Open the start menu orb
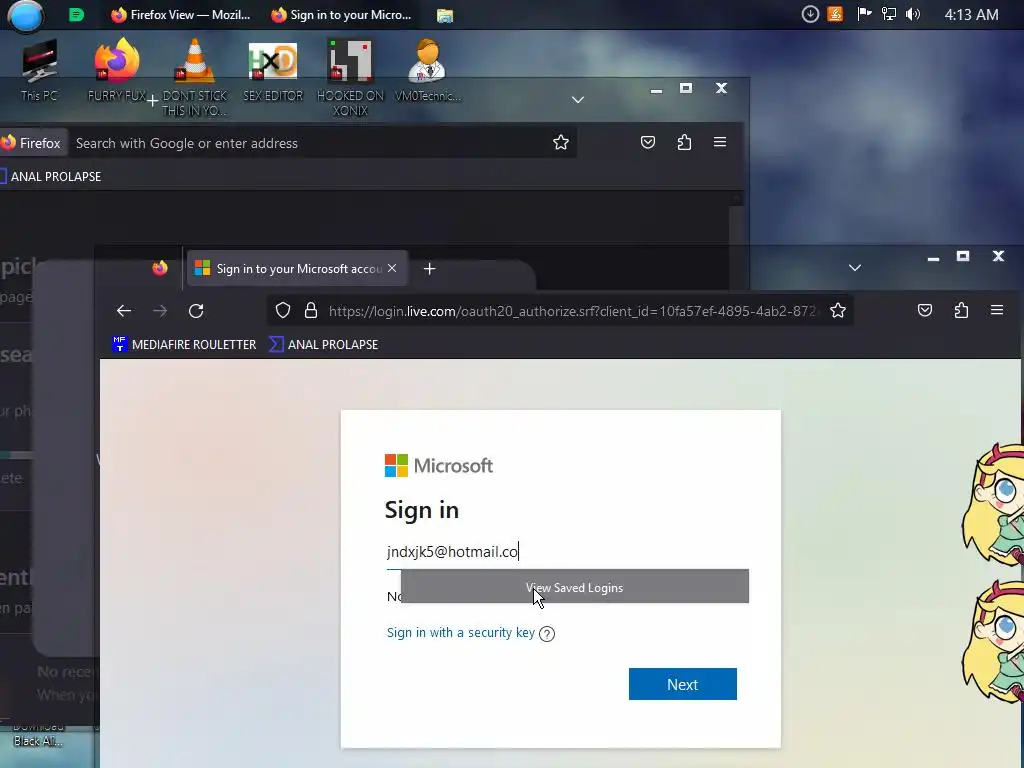 point(25,16)
